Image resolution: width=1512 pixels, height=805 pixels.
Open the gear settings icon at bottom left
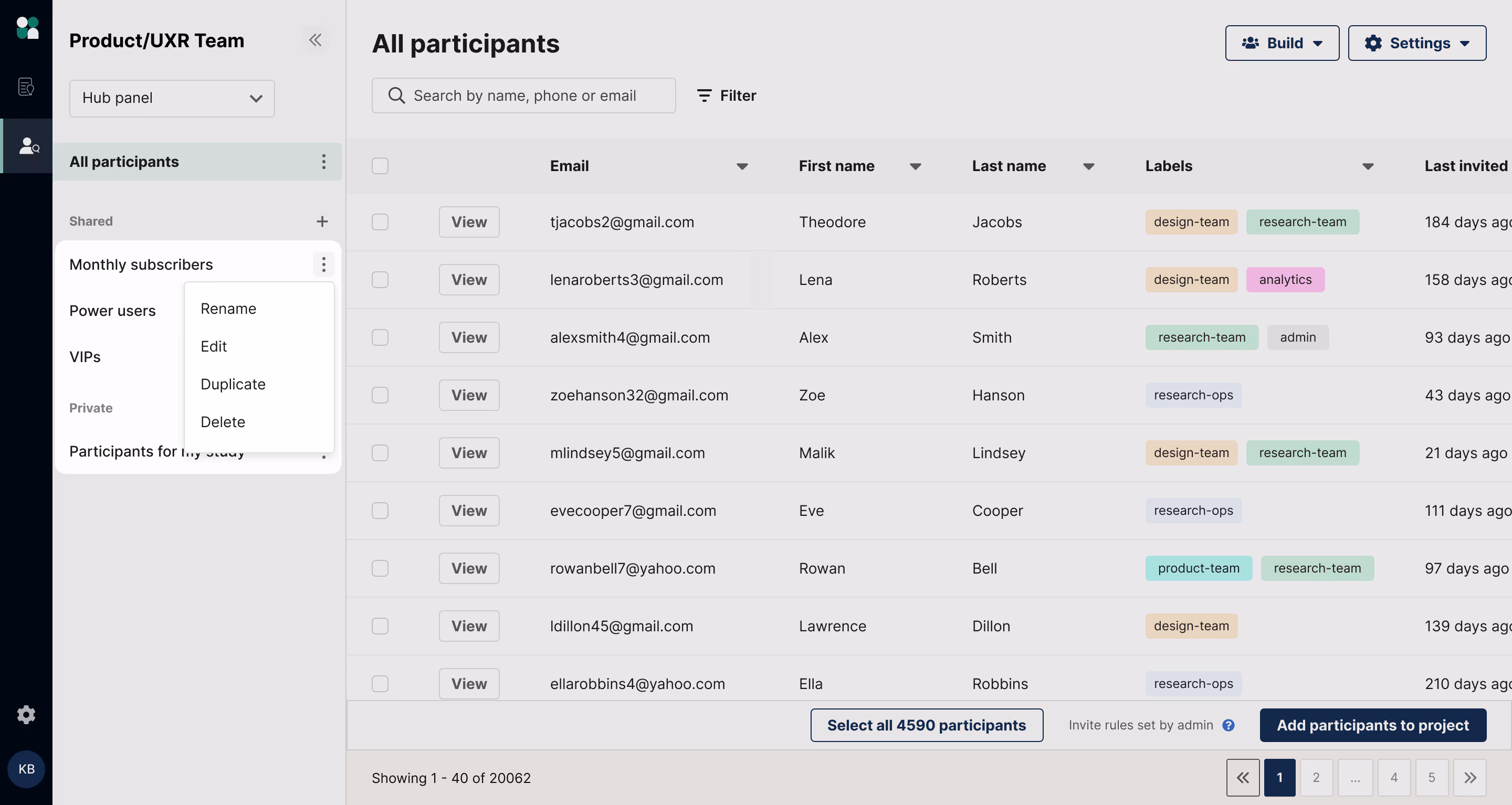[x=26, y=714]
